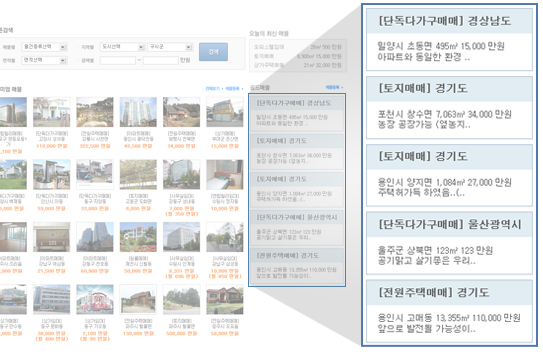The height and width of the screenshot is (362, 543).
Task: Click the blue 검색 search button
Action: click(x=213, y=52)
